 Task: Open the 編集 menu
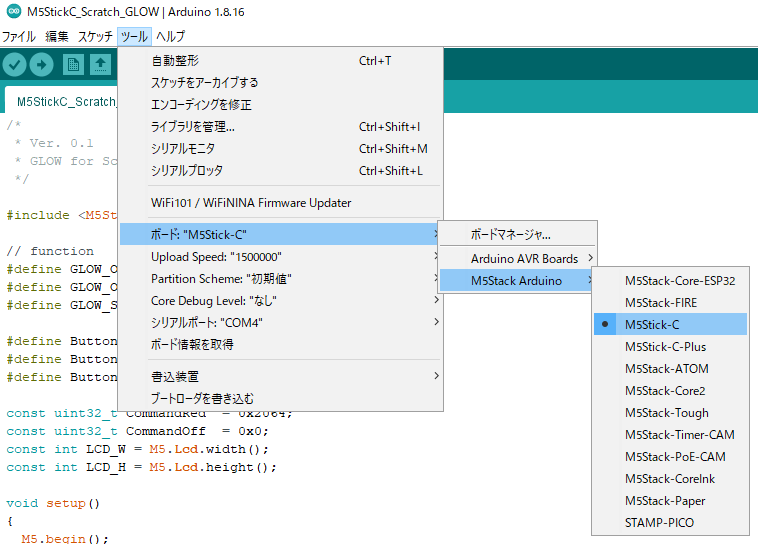pyautogui.click(x=57, y=36)
